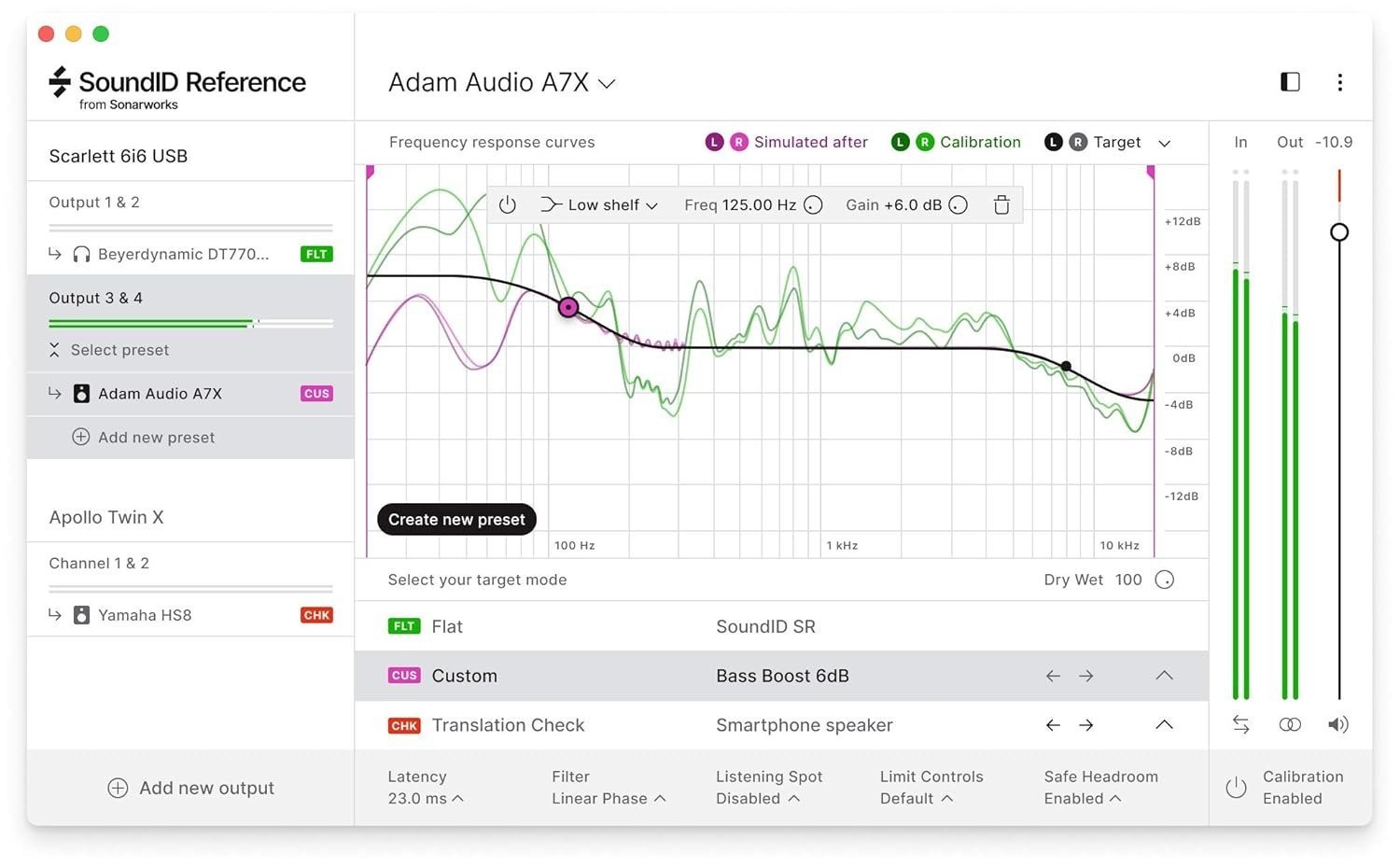Viewport: 1400px width, 867px height.
Task: Toggle left channel Calibration curve
Action: pos(900,142)
